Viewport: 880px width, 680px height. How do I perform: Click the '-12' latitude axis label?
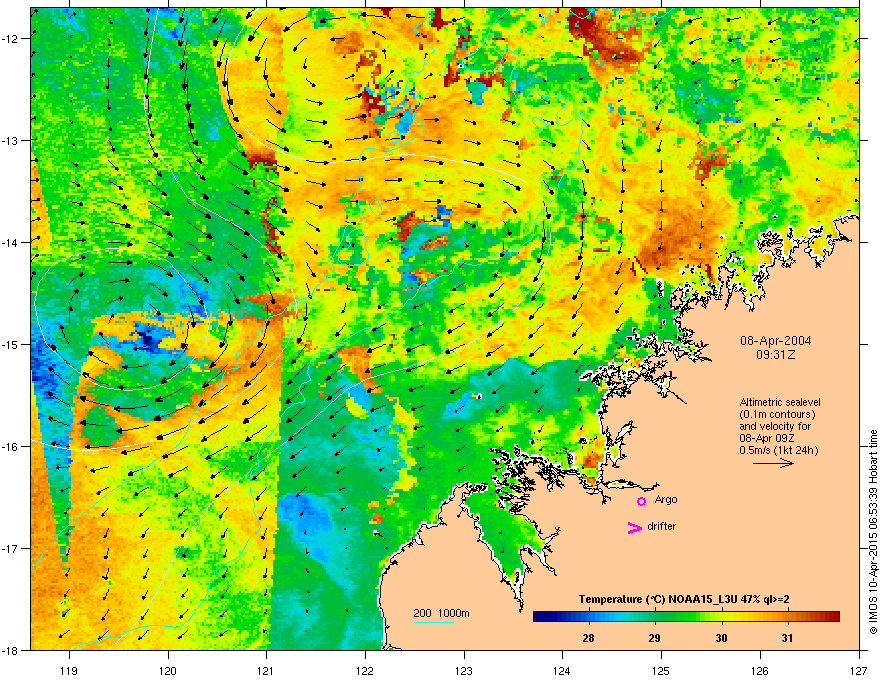pyautogui.click(x=11, y=39)
